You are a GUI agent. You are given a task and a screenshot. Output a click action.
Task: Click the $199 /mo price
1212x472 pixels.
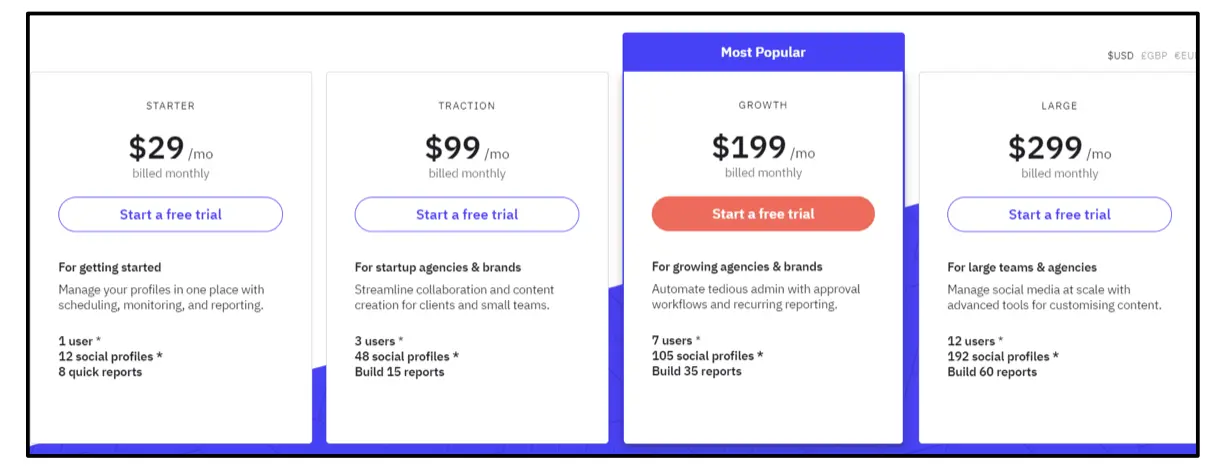[763, 149]
